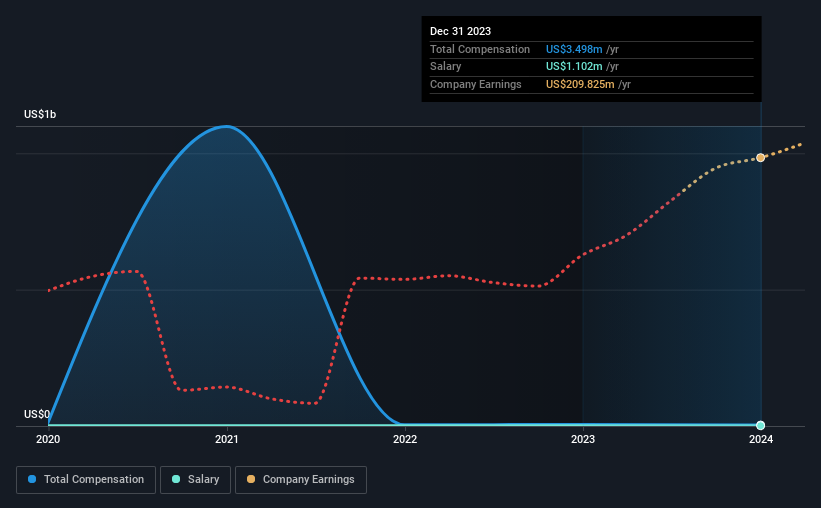Click the orange Company Earnings data point
821x508 pixels.
[760, 158]
